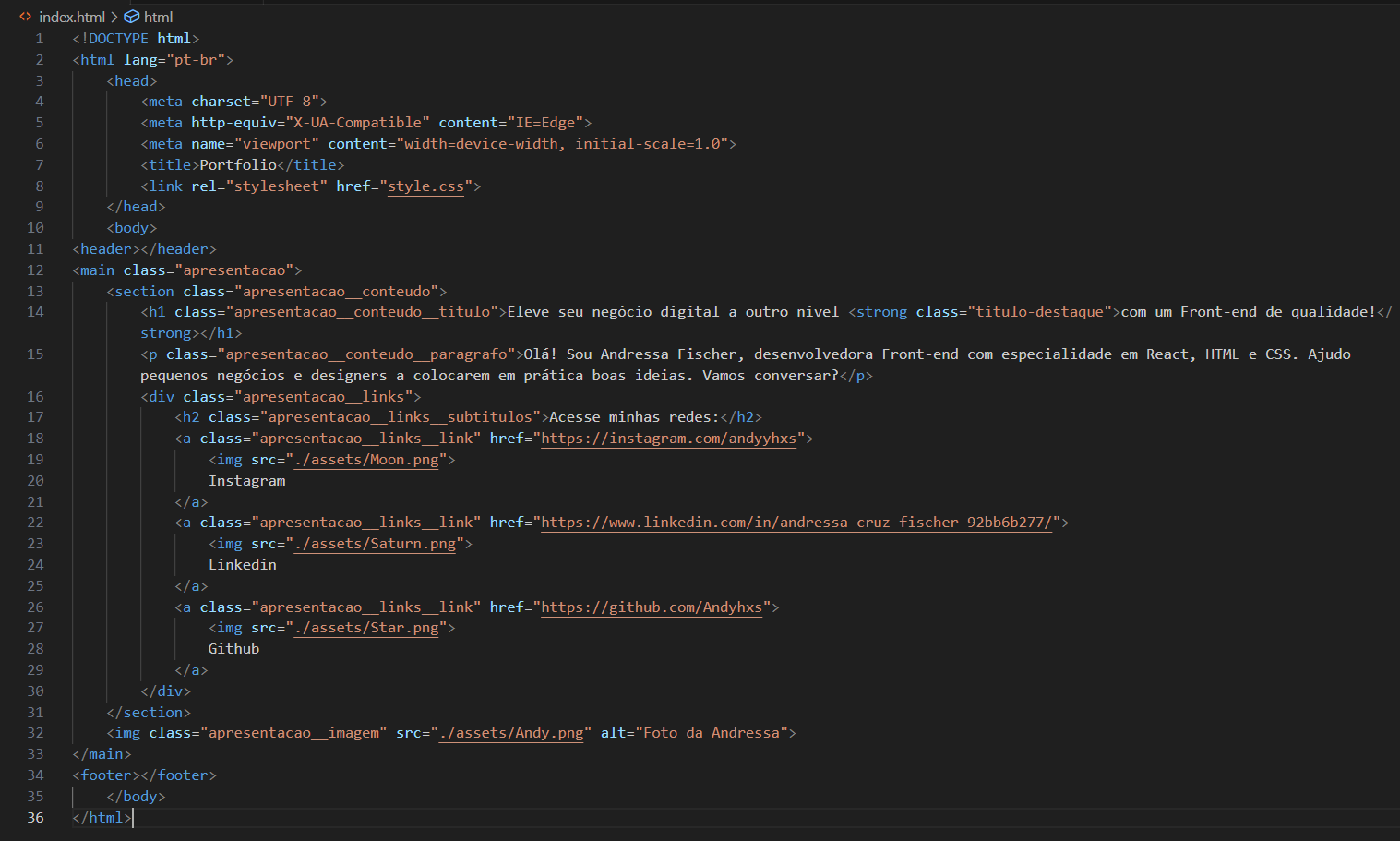Click paragraph text "Olá! Sou Andressa Fischer"
The width and height of the screenshot is (1400, 841).
point(635,354)
